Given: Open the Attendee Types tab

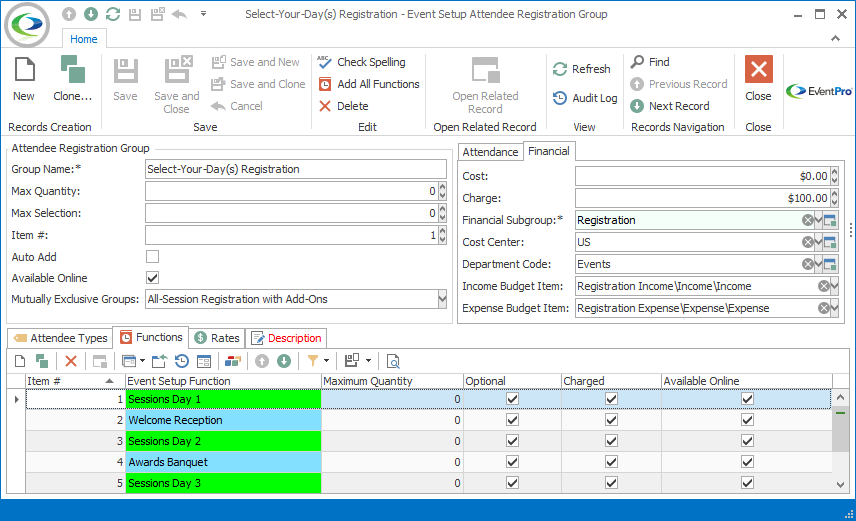Looking at the screenshot, I should point(60,338).
